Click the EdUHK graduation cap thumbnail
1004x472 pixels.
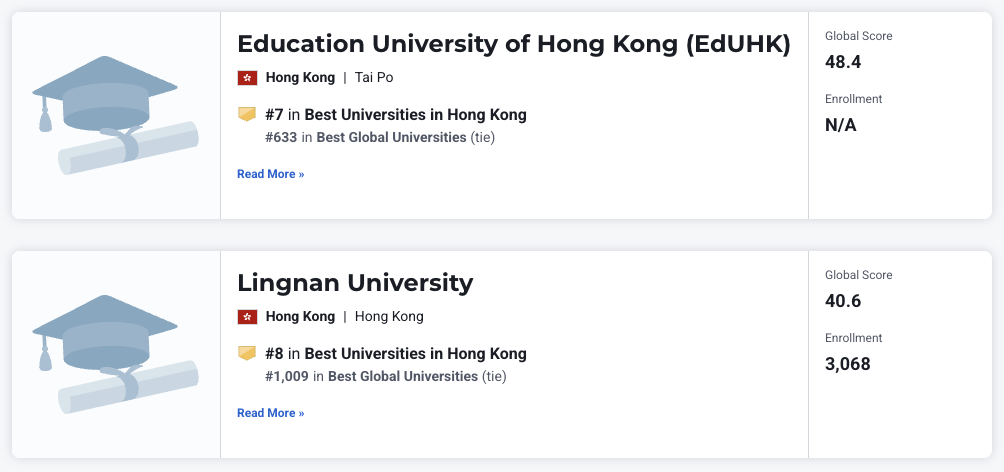(x=115, y=115)
